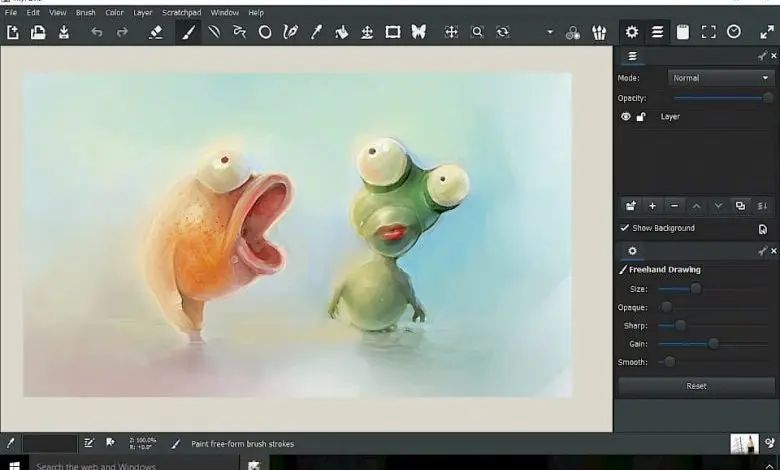Viewport: 780px width, 470px height.
Task: Select the Lines and Curves tool
Action: (x=214, y=32)
